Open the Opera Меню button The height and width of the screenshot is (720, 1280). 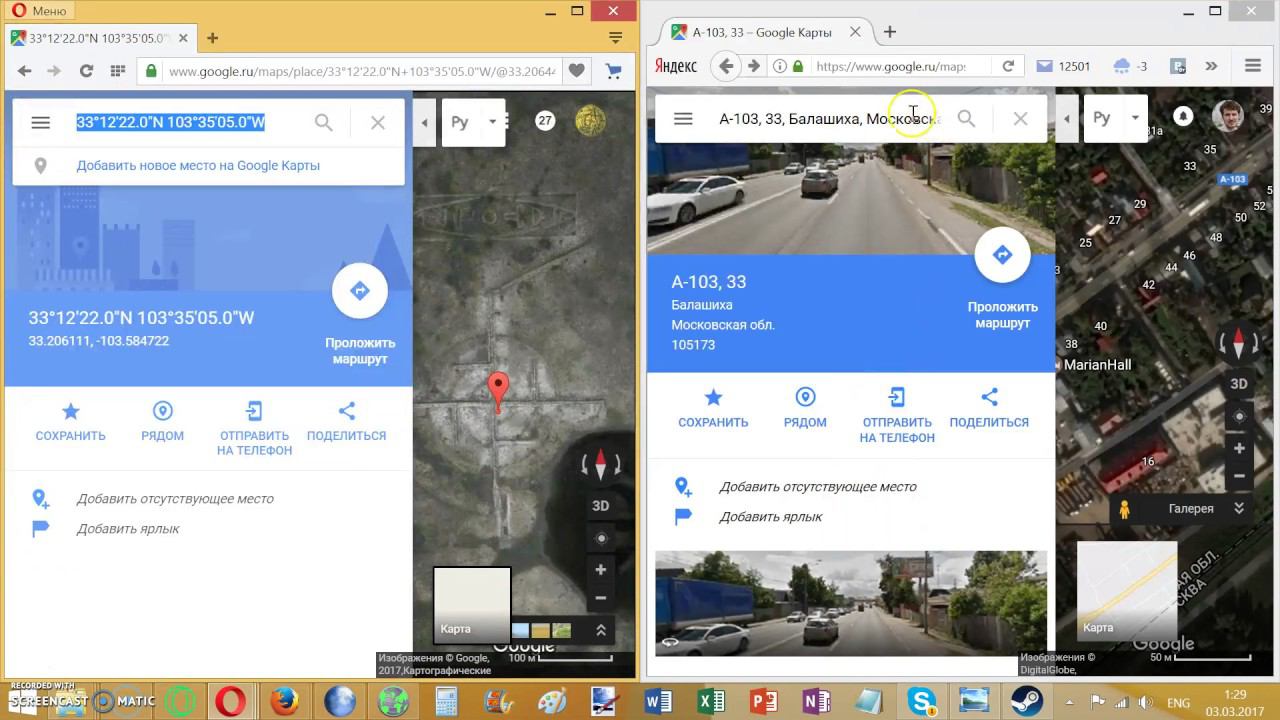point(40,10)
